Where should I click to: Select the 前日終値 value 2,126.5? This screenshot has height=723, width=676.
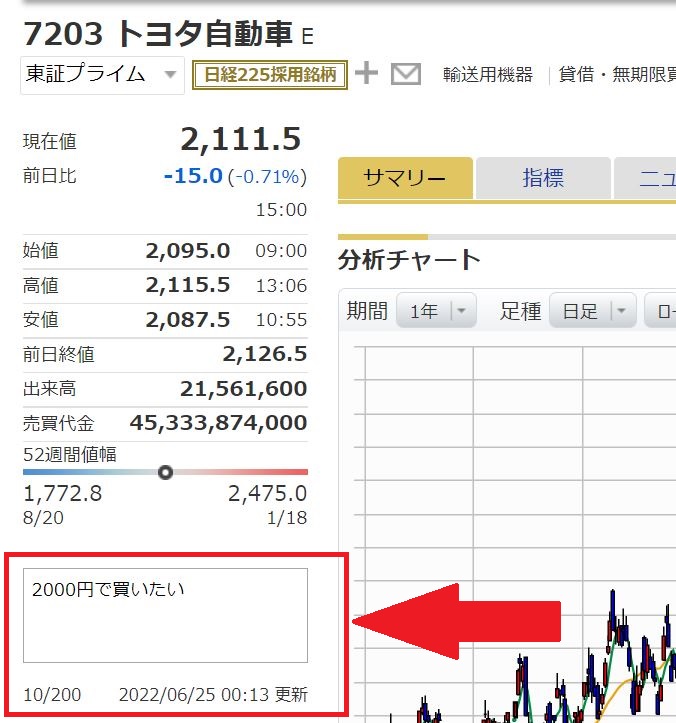point(265,354)
